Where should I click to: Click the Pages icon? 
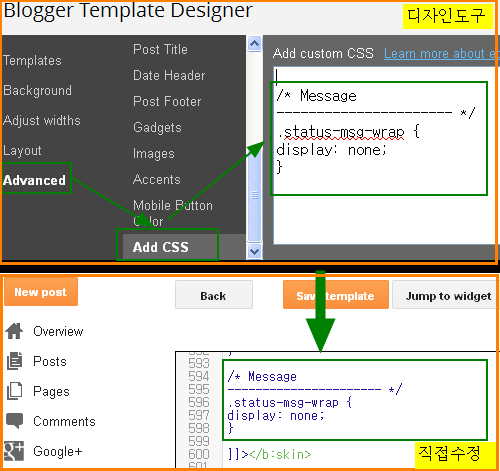14,391
